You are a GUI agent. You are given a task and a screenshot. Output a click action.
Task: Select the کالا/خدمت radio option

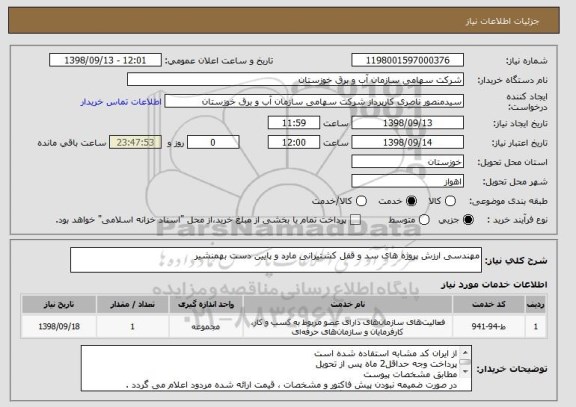[x=361, y=201]
